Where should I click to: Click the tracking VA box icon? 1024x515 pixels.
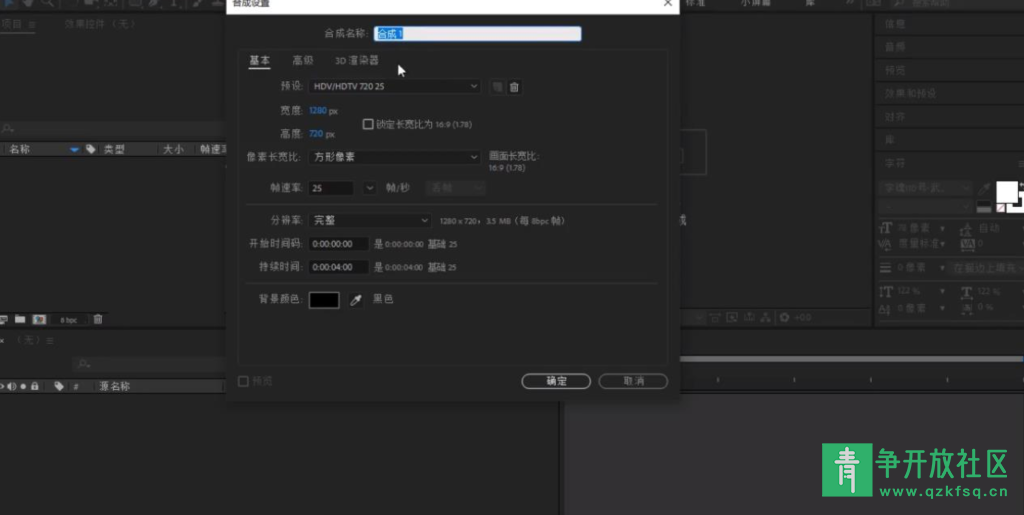[967, 244]
